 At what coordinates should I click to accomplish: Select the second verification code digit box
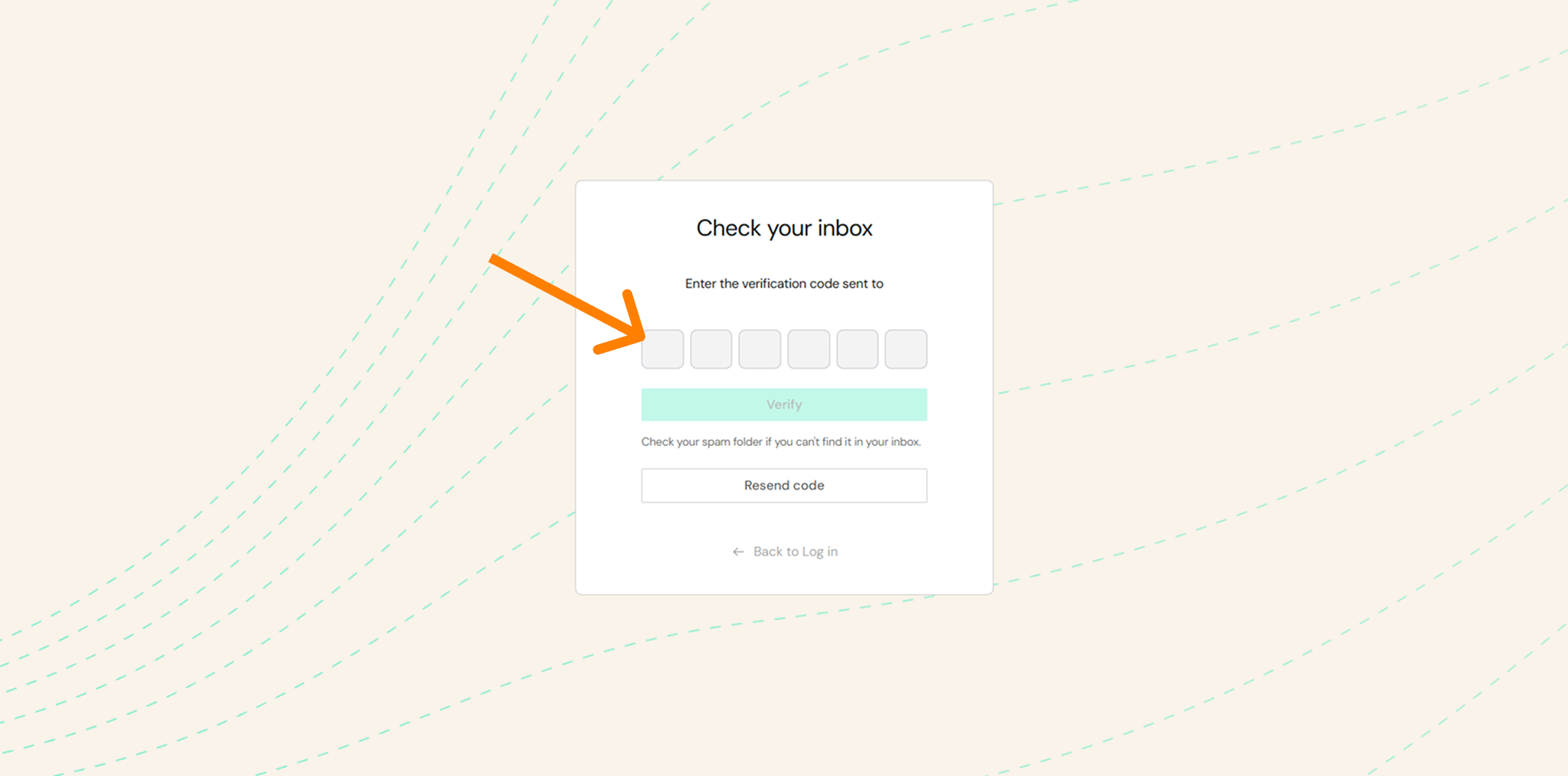(x=711, y=349)
